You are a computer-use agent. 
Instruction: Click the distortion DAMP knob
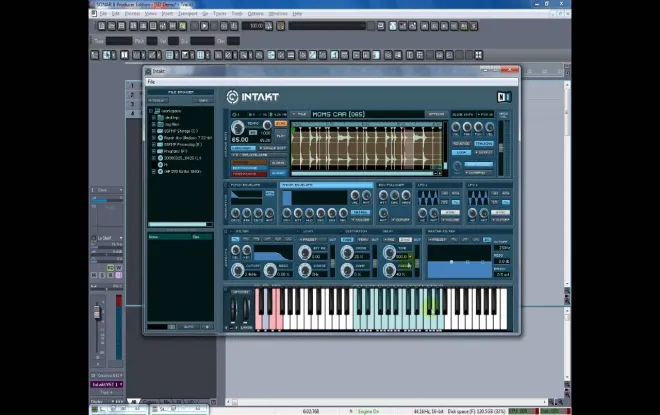point(347,269)
